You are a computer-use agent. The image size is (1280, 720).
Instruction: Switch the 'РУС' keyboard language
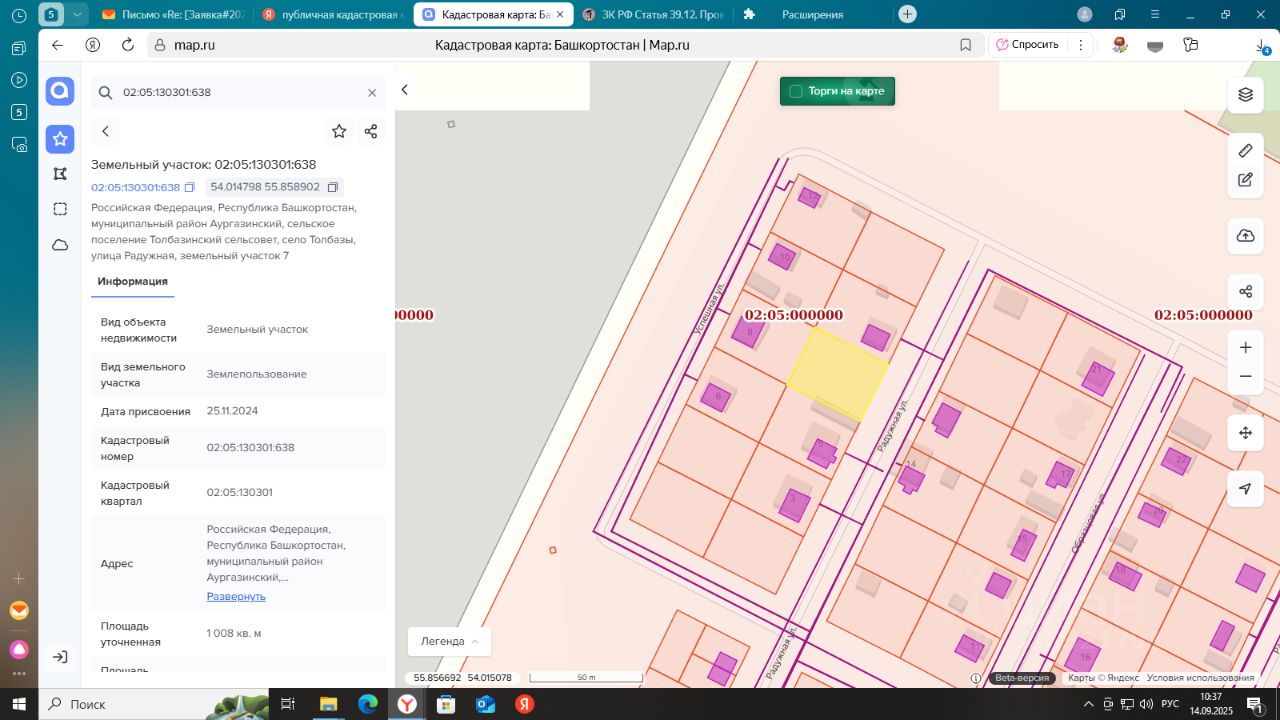point(1170,704)
